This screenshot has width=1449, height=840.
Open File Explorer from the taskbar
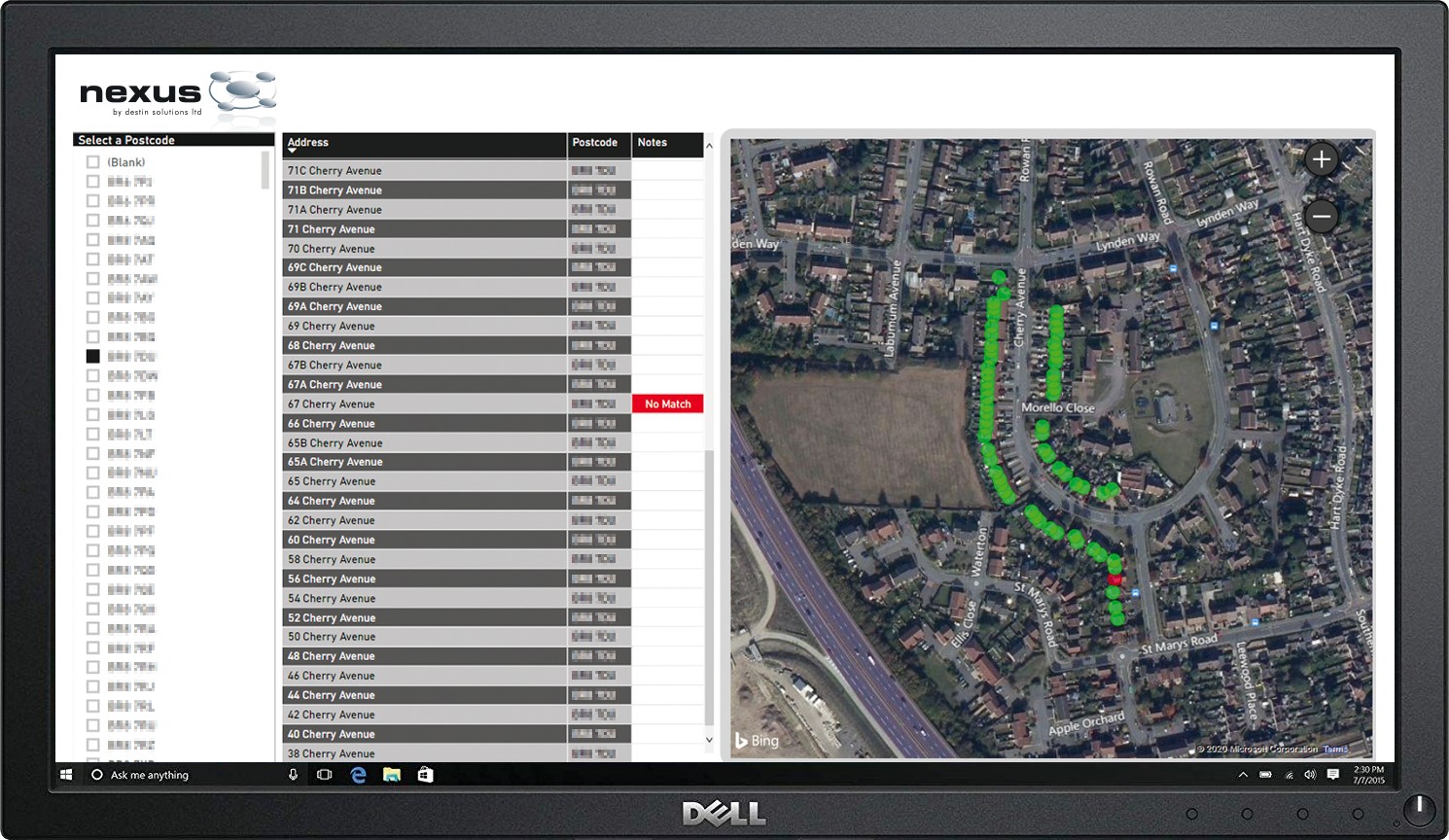(392, 775)
